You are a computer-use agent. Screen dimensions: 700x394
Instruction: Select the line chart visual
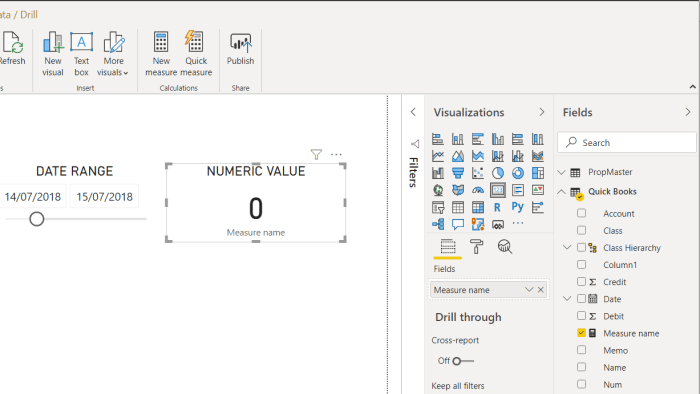pos(438,156)
